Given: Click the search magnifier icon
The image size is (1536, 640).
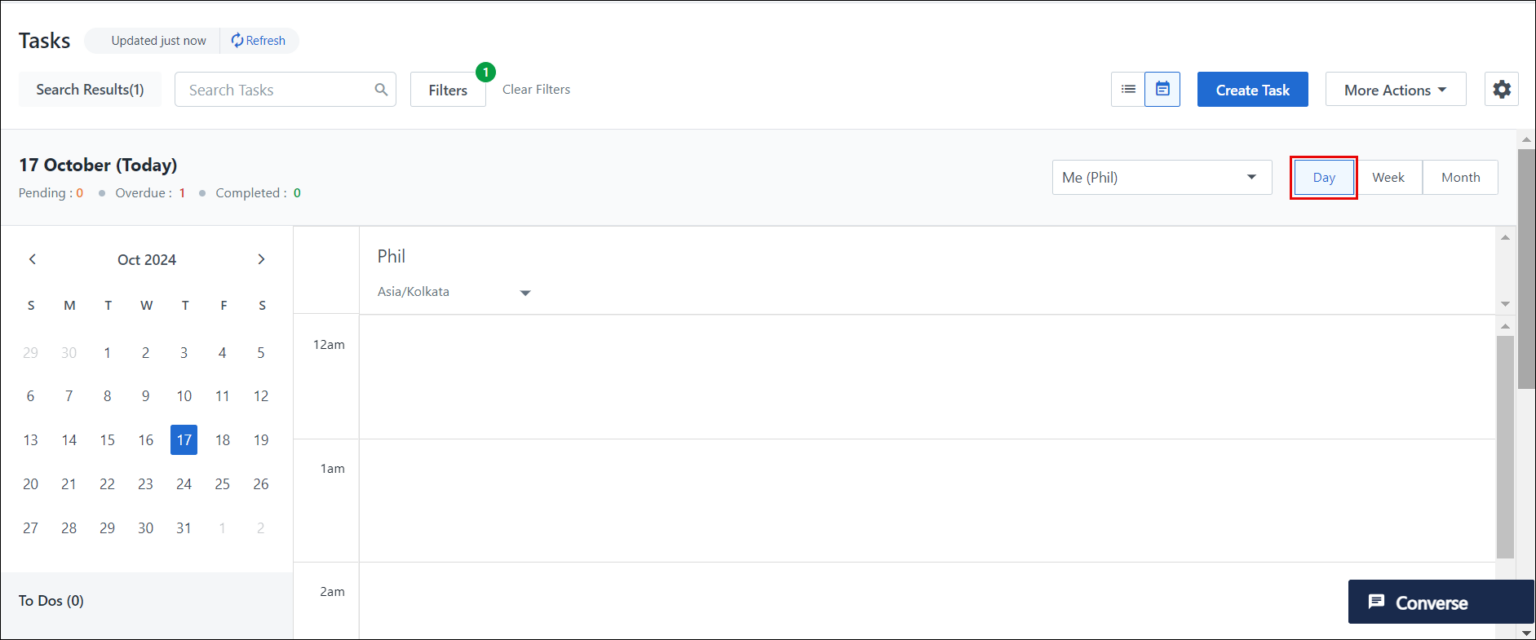Looking at the screenshot, I should click(381, 89).
